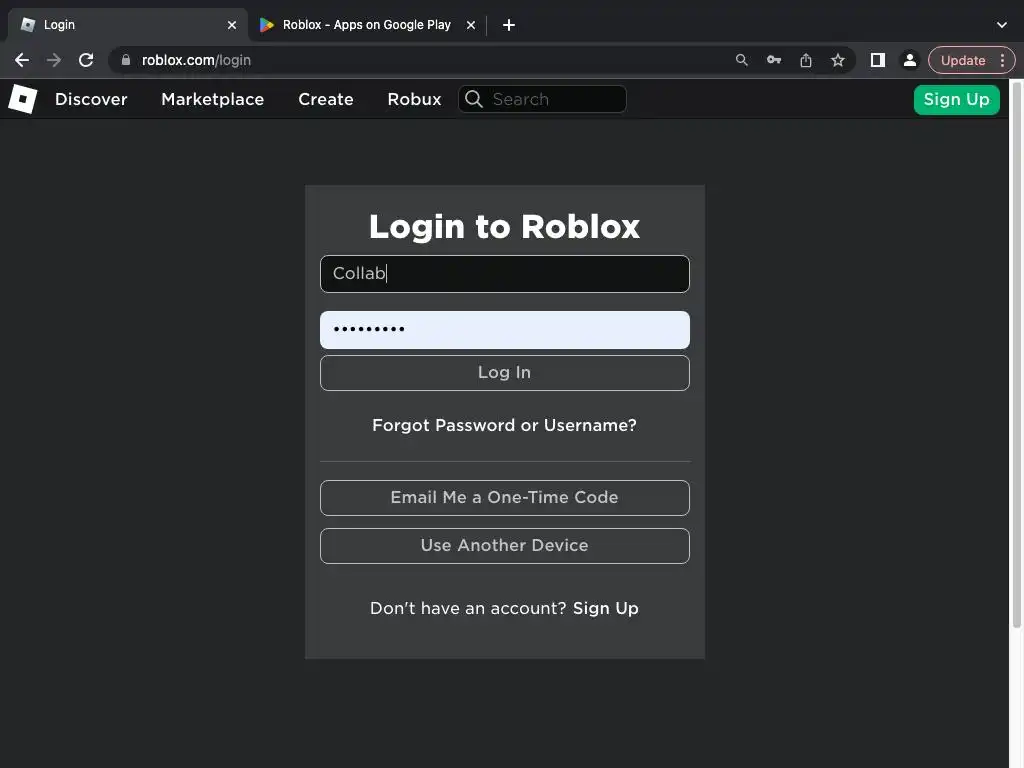Open the Chrome three-dot menu
1024x768 pixels.
(1002, 60)
